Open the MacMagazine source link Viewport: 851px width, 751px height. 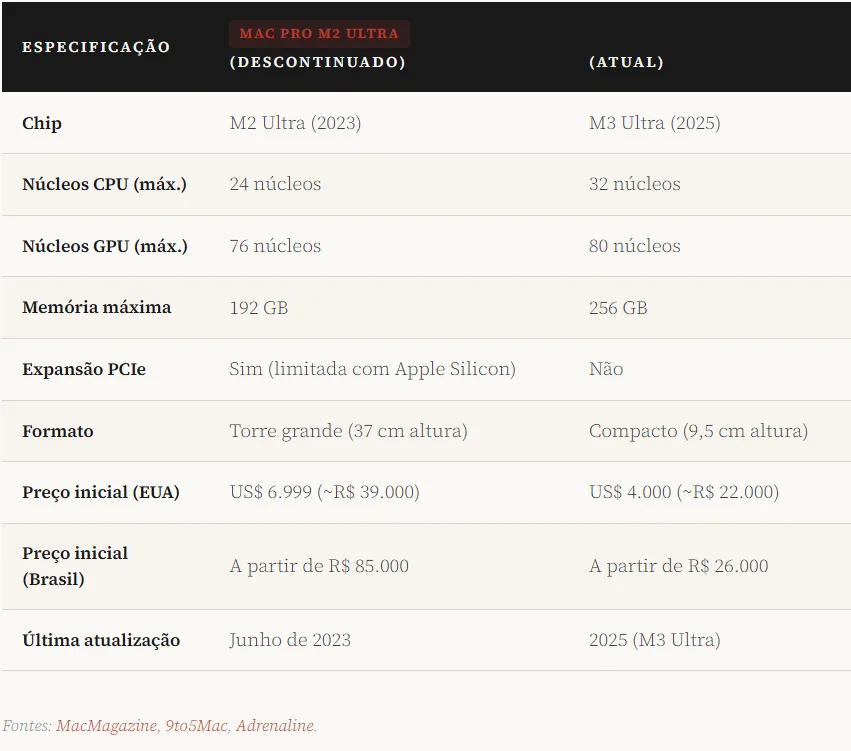105,726
